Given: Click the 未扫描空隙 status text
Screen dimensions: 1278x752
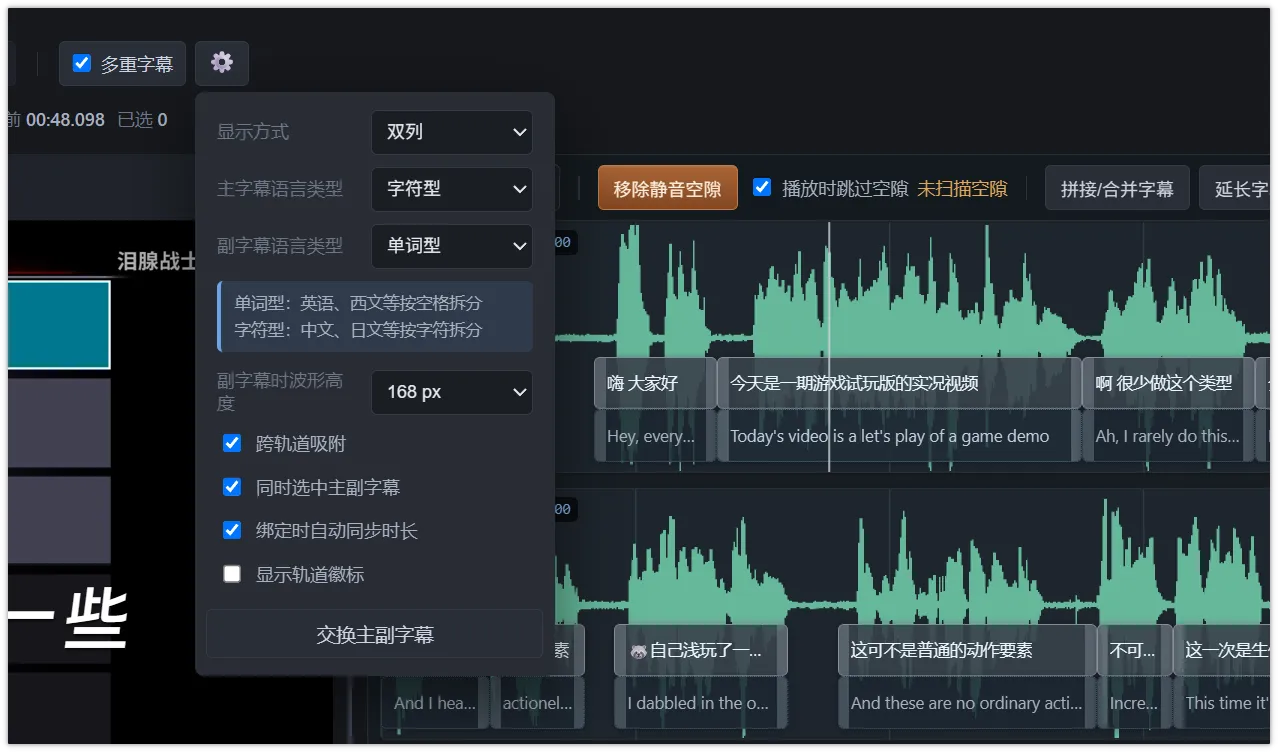Looking at the screenshot, I should tap(962, 188).
